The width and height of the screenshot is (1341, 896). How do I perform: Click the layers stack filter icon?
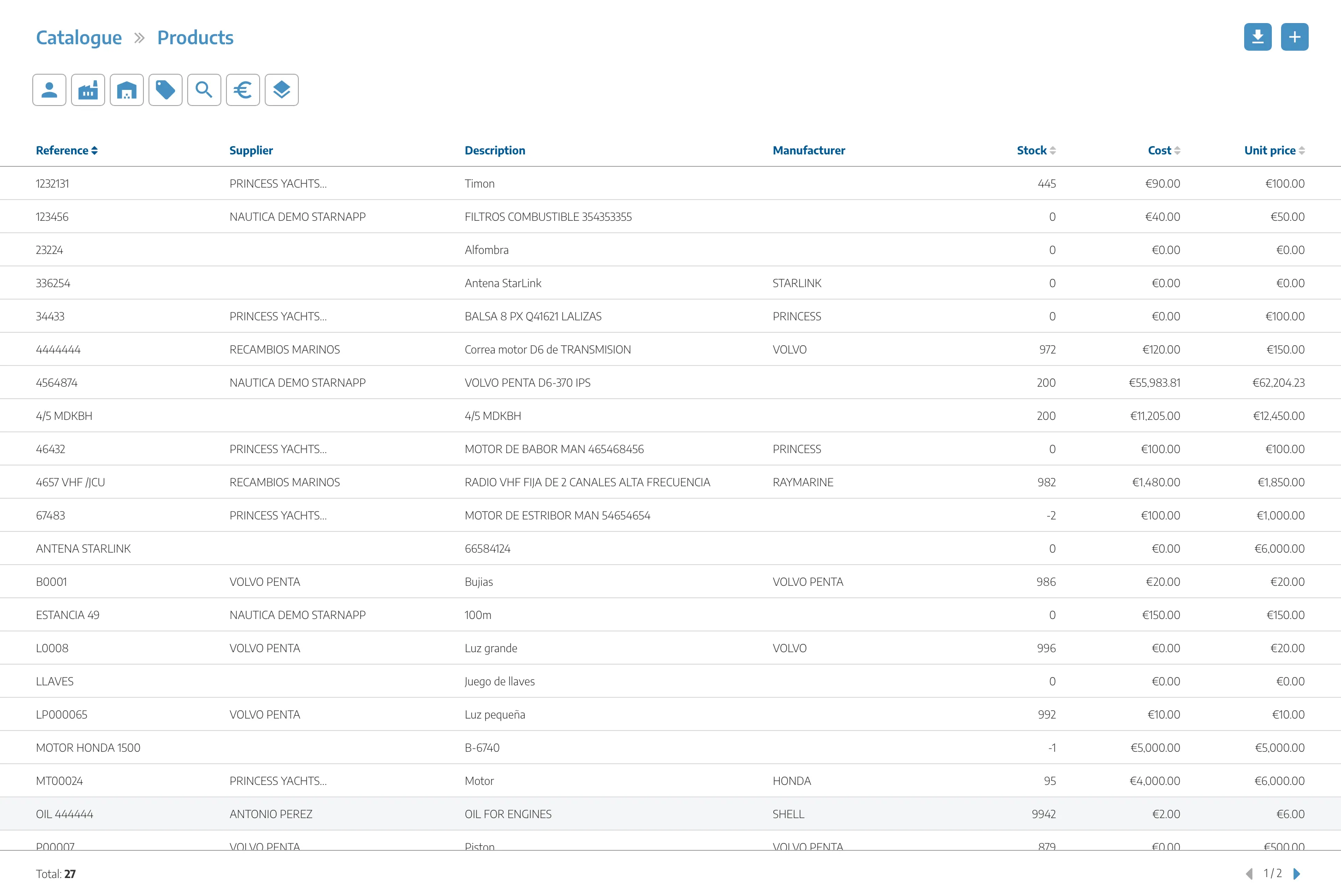pyautogui.click(x=282, y=90)
